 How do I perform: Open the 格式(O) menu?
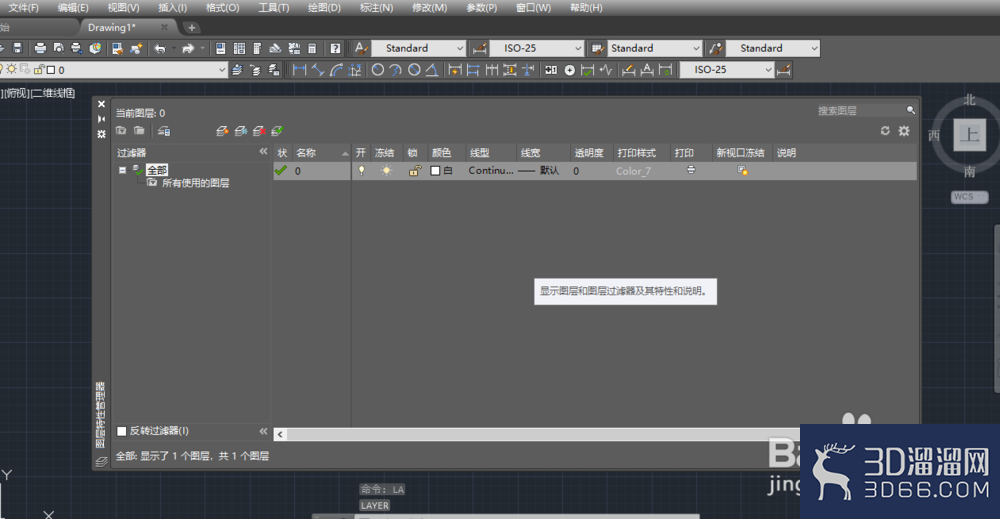point(223,8)
